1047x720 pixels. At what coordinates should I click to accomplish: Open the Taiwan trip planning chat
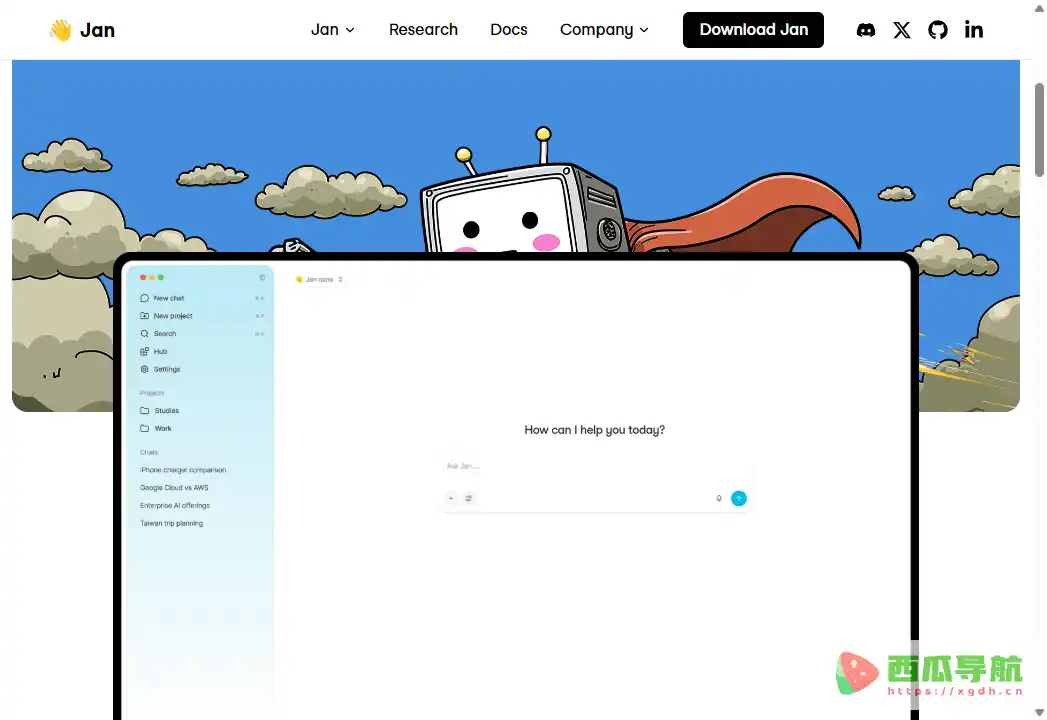point(172,524)
